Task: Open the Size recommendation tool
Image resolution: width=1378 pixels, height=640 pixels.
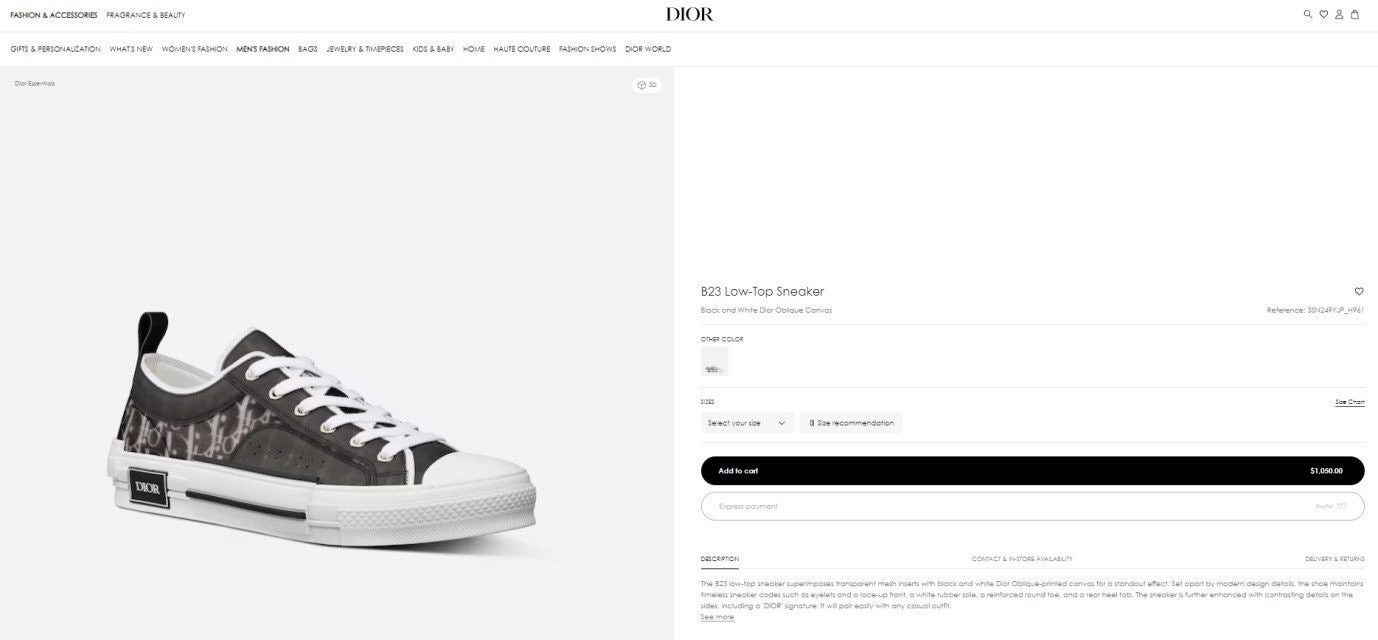Action: [x=851, y=423]
